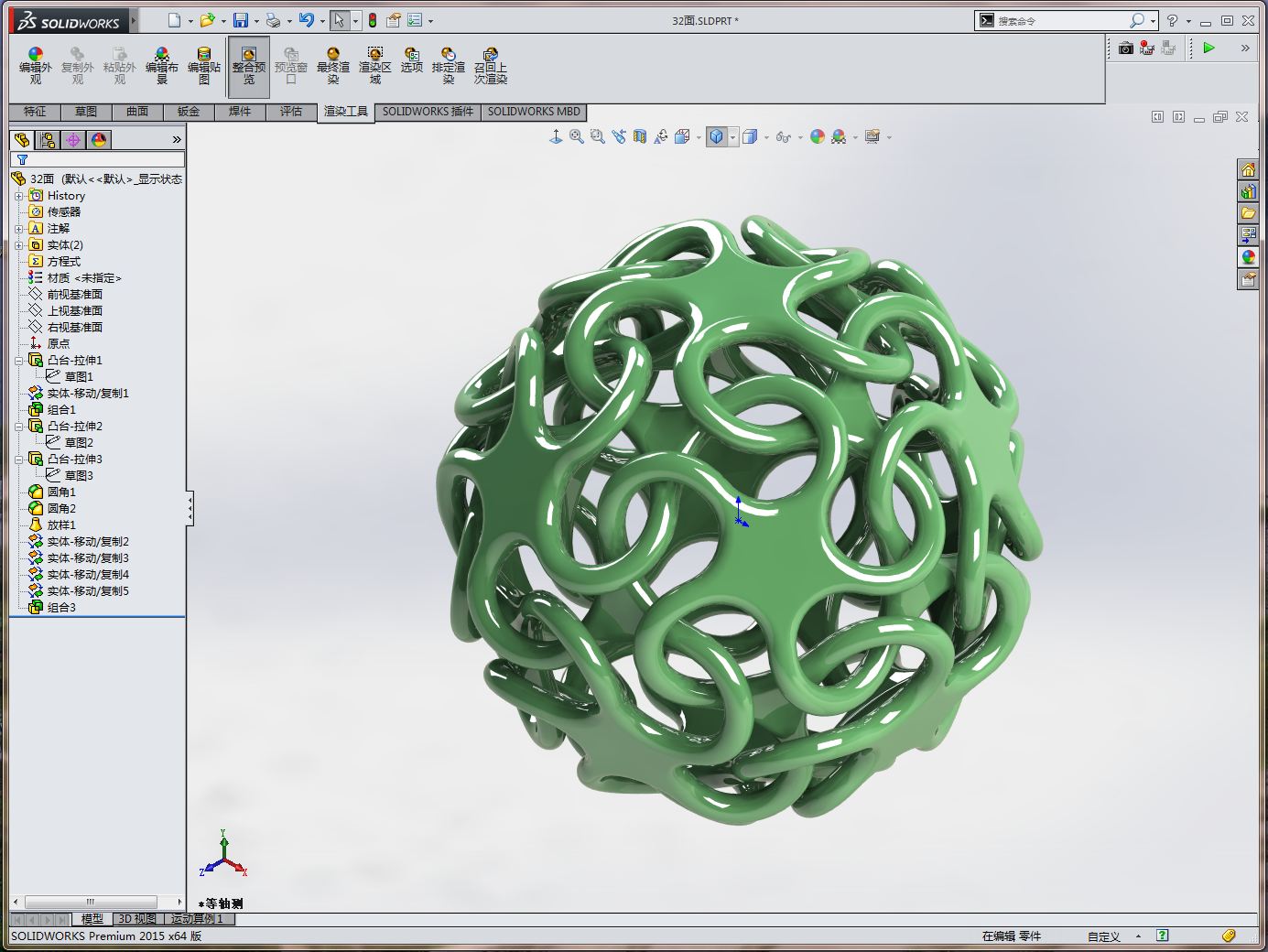Viewport: 1268px width, 952px height.
Task: Undo the last action
Action: [306, 20]
